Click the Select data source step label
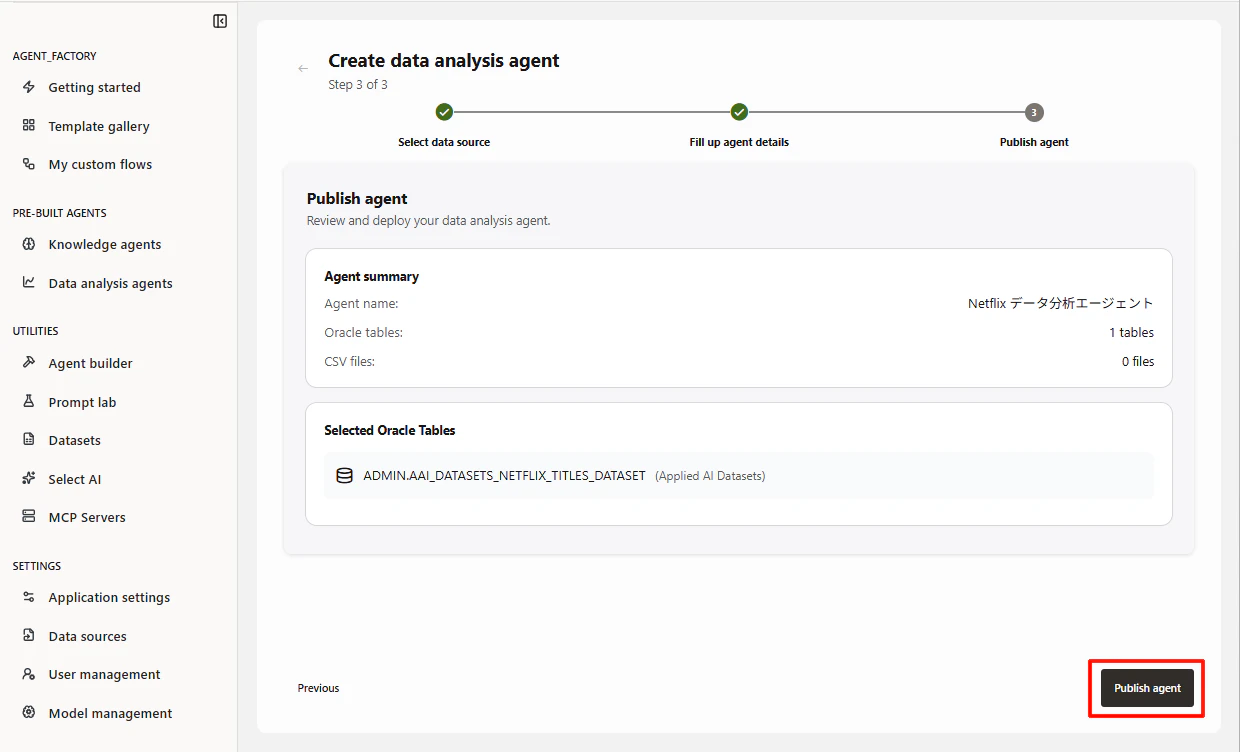Screen dimensions: 1240x752 click(444, 142)
